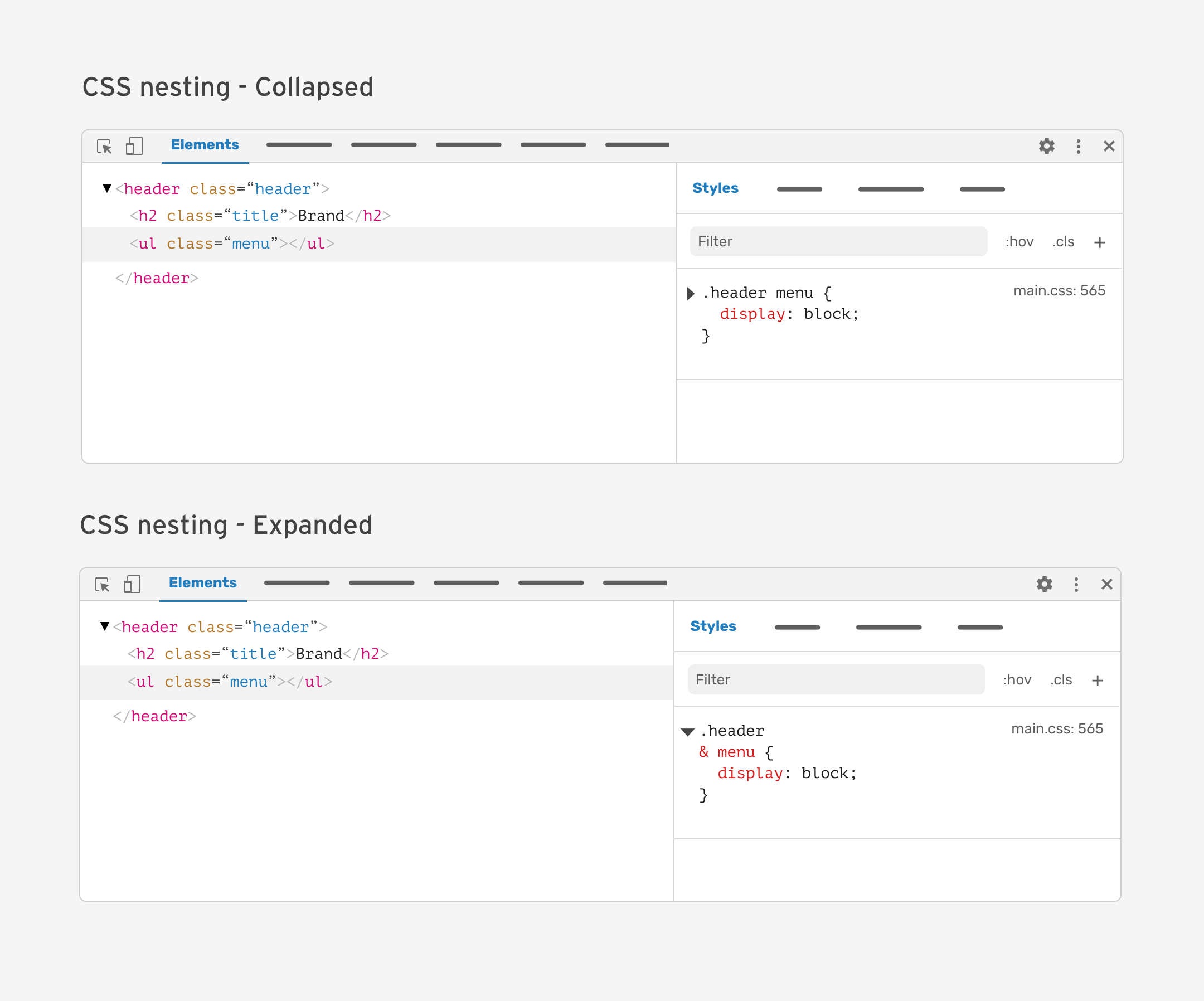Toggle the device toolbar icon in the Collapsed panel
The width and height of the screenshot is (1204, 1001).
click(x=134, y=146)
